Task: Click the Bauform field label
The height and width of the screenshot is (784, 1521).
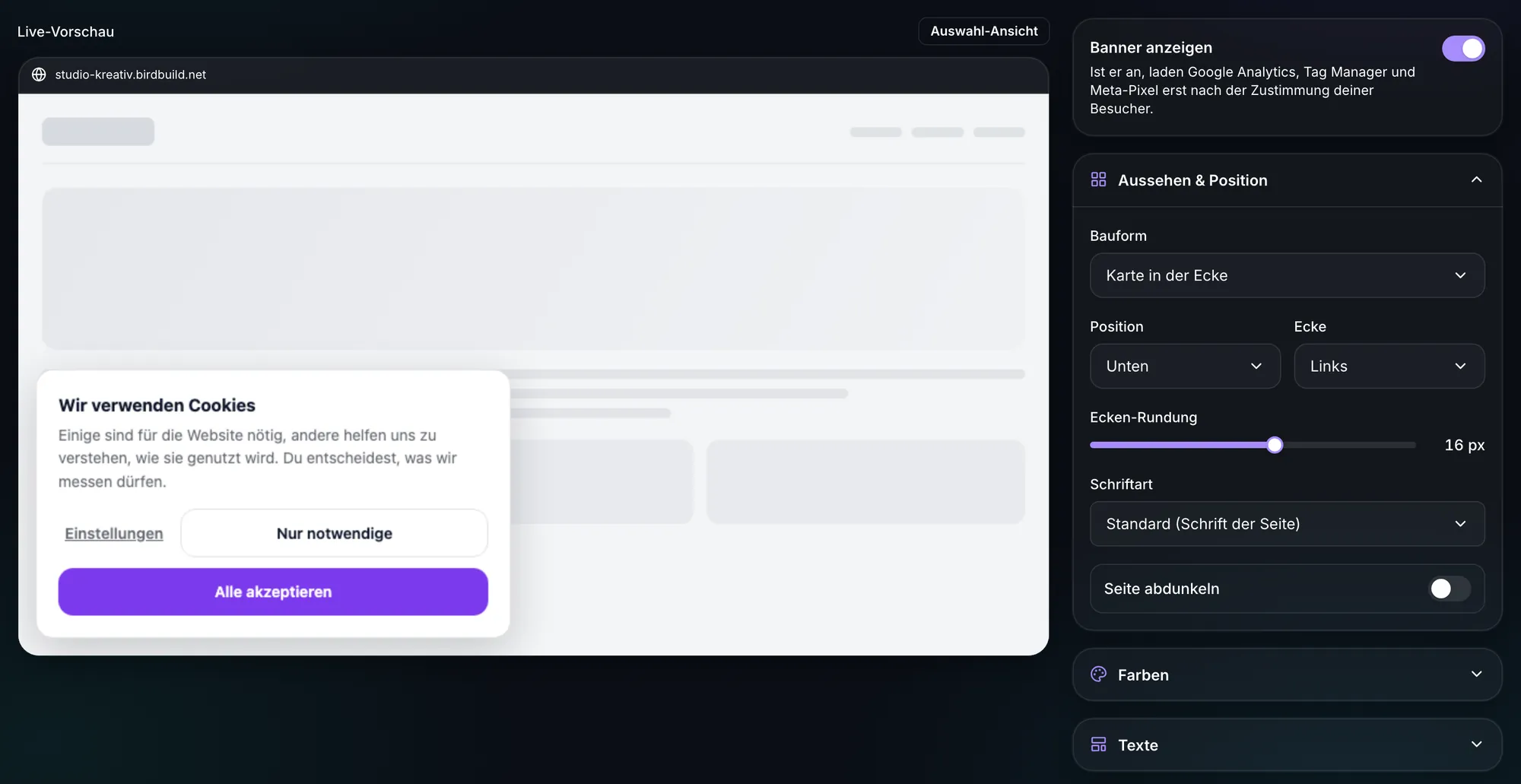Action: pos(1118,236)
